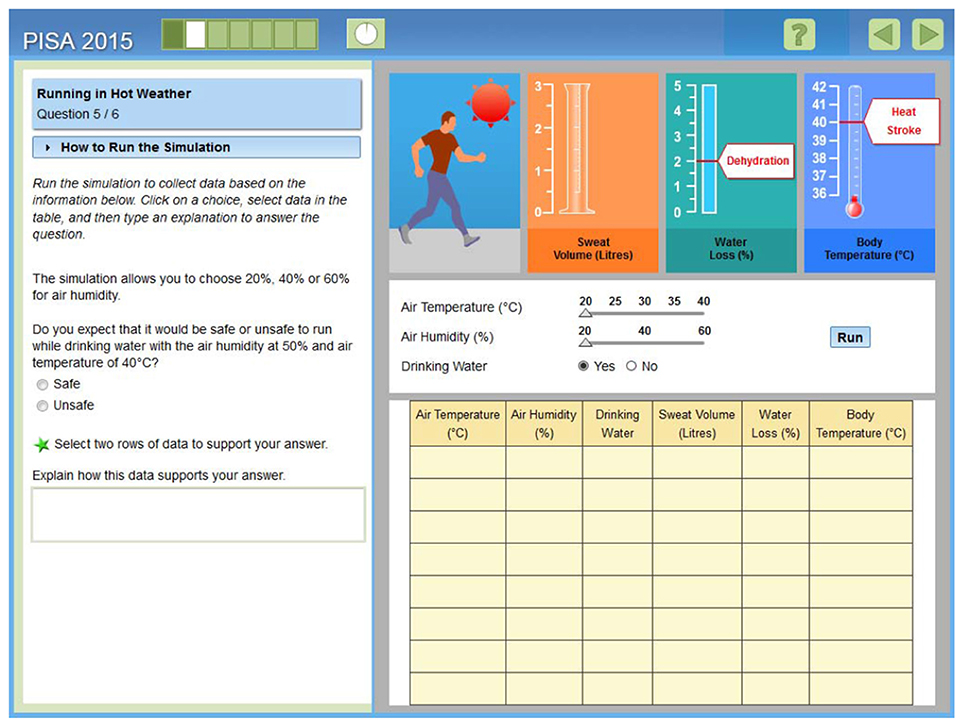Click the Water Loss (%) panel label
Image resolution: width=964 pixels, height=724 pixels.
(730, 248)
